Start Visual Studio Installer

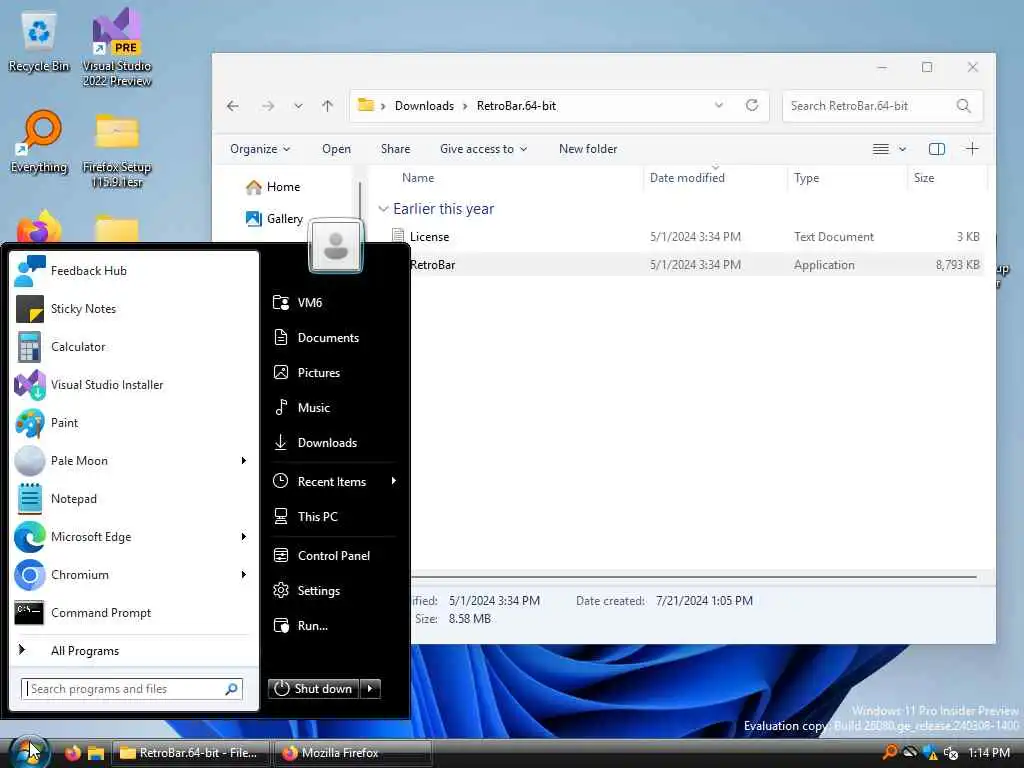[134, 385]
